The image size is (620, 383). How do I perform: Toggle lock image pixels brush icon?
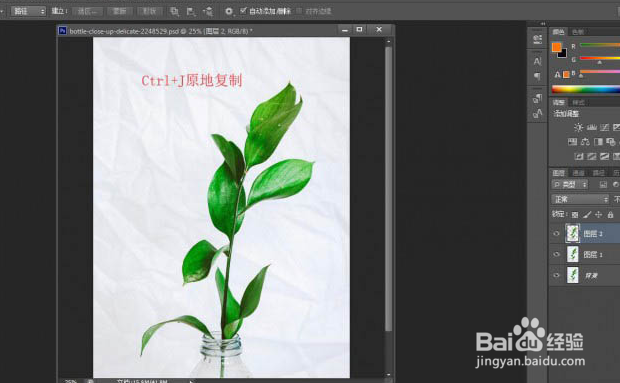[587, 215]
